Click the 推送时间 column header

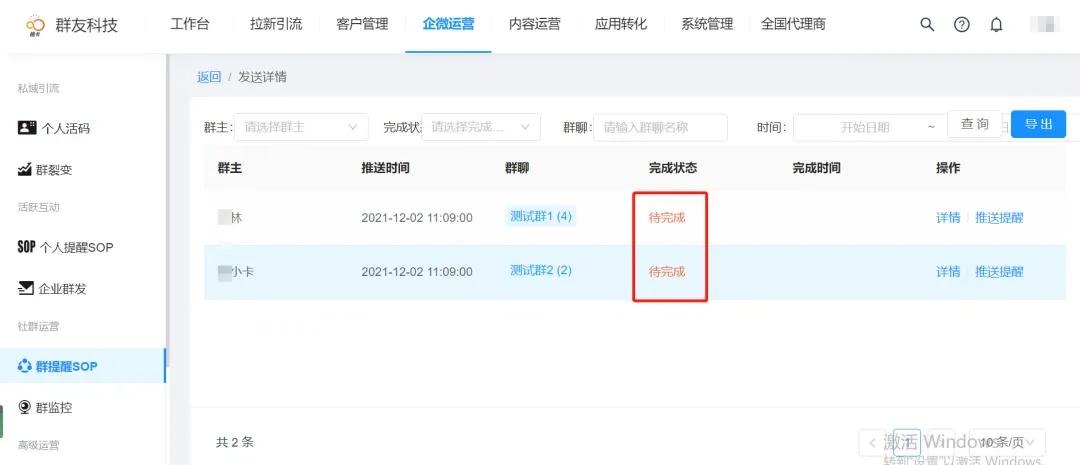pyautogui.click(x=385, y=168)
